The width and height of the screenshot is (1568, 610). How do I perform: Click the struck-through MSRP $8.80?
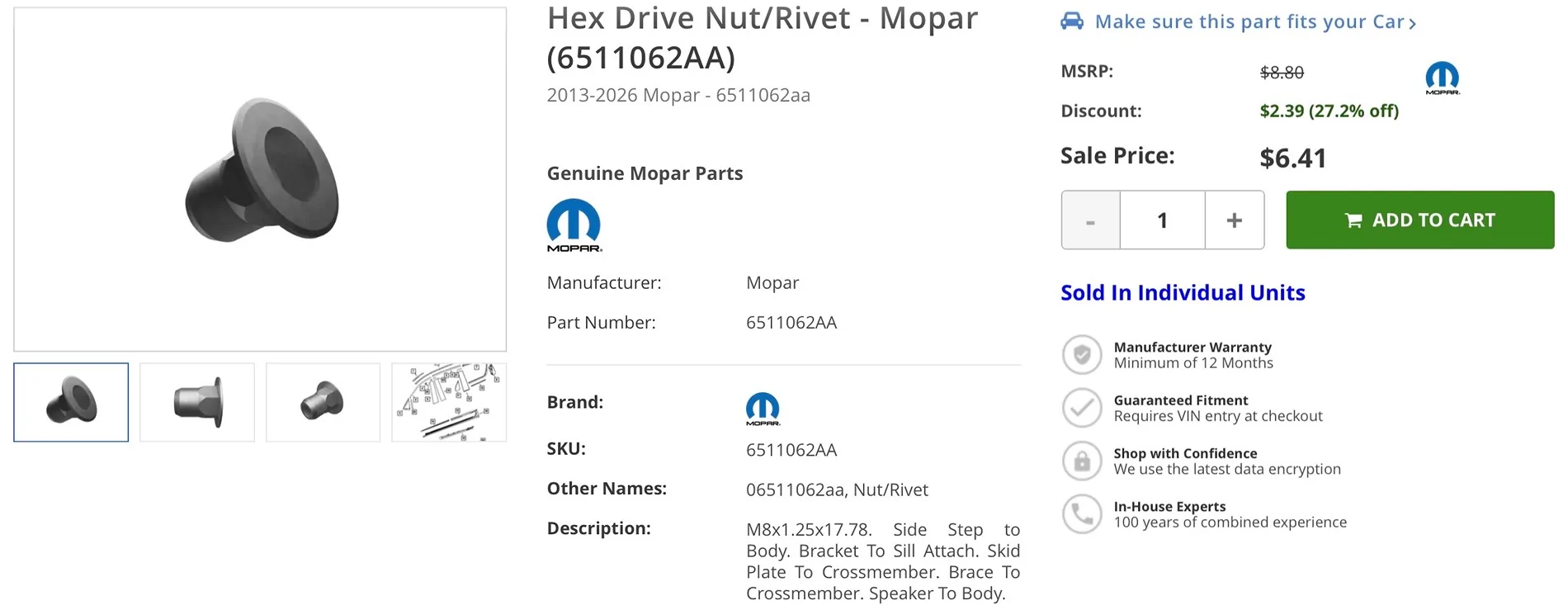(1282, 73)
